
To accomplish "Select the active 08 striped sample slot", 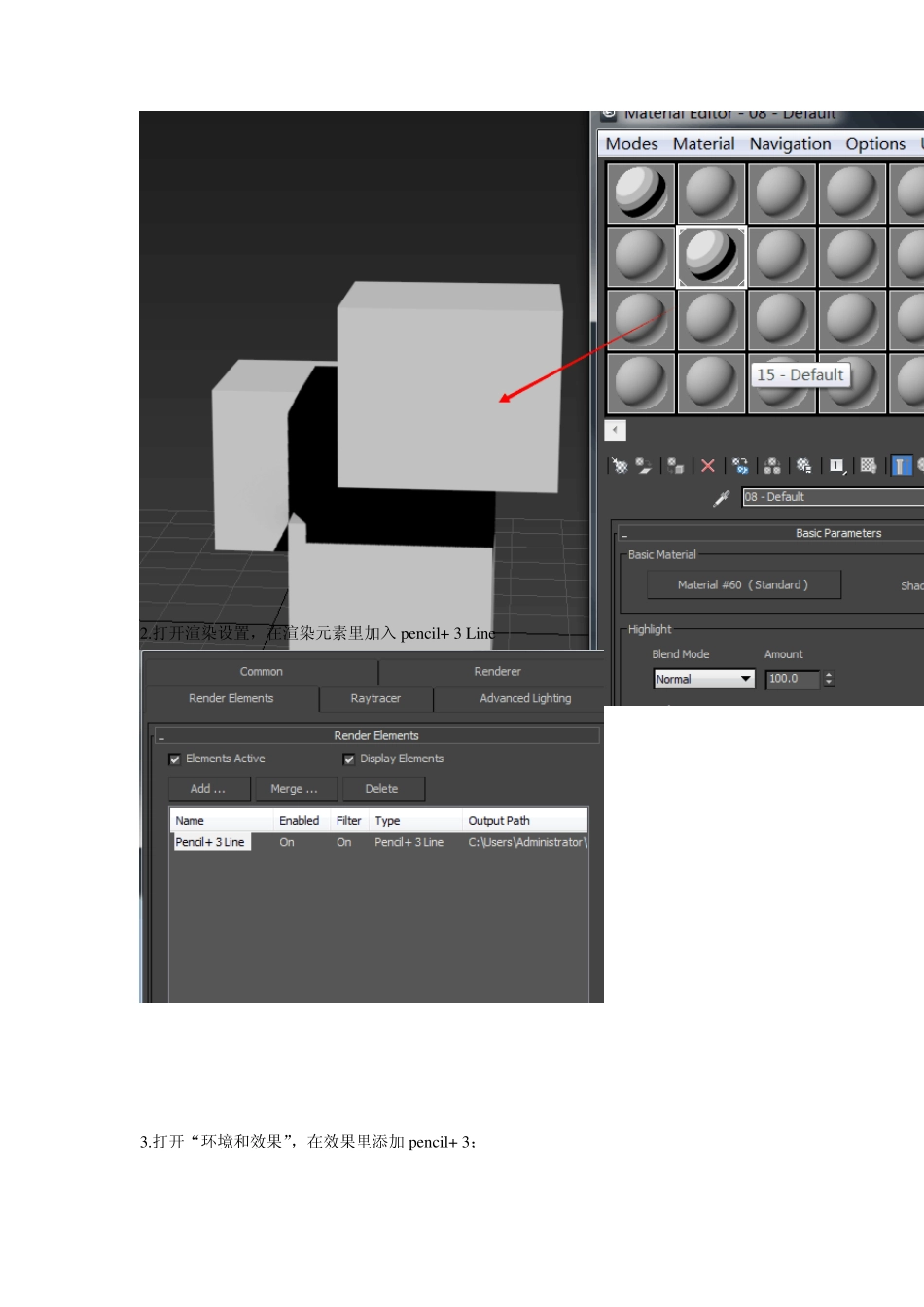I will tap(712, 256).
